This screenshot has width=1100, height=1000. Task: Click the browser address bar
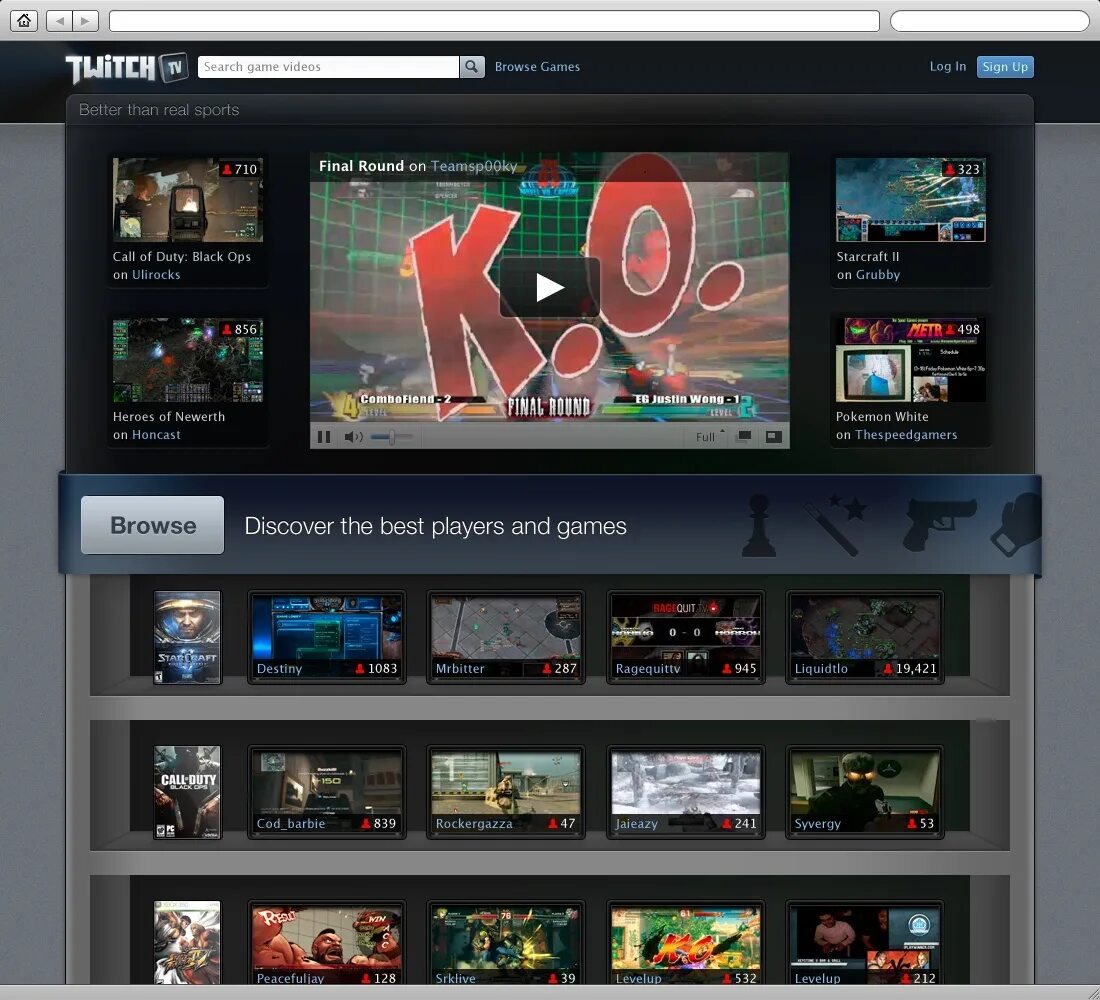(494, 21)
